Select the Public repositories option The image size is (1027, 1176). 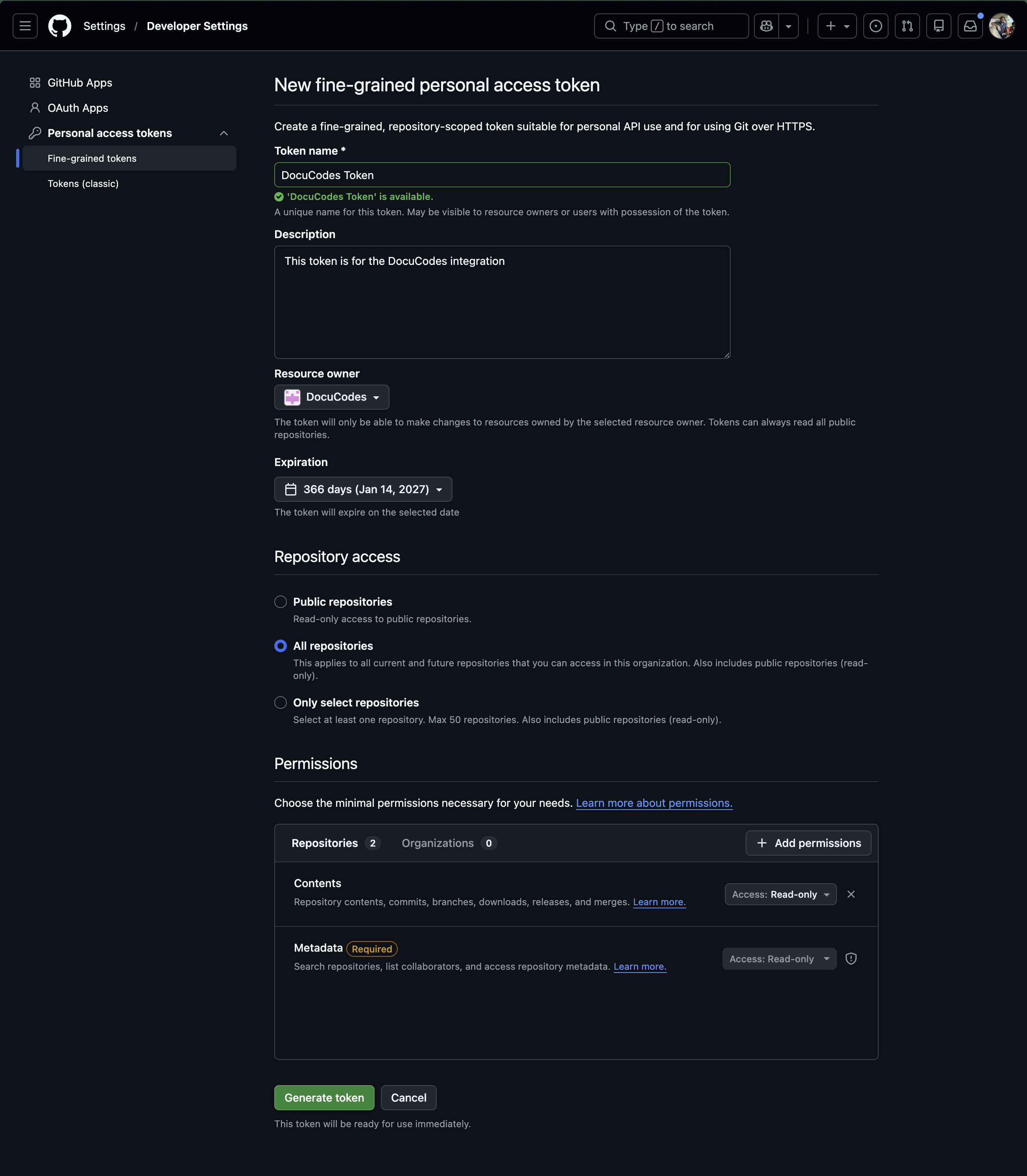click(x=280, y=602)
